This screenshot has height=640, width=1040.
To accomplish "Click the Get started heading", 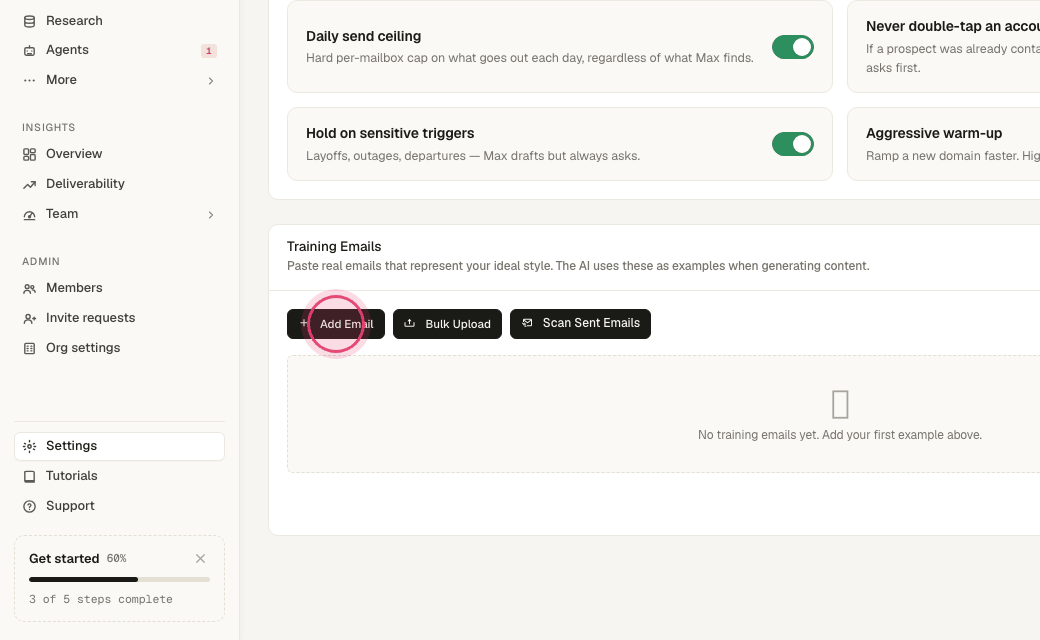I will [64, 558].
